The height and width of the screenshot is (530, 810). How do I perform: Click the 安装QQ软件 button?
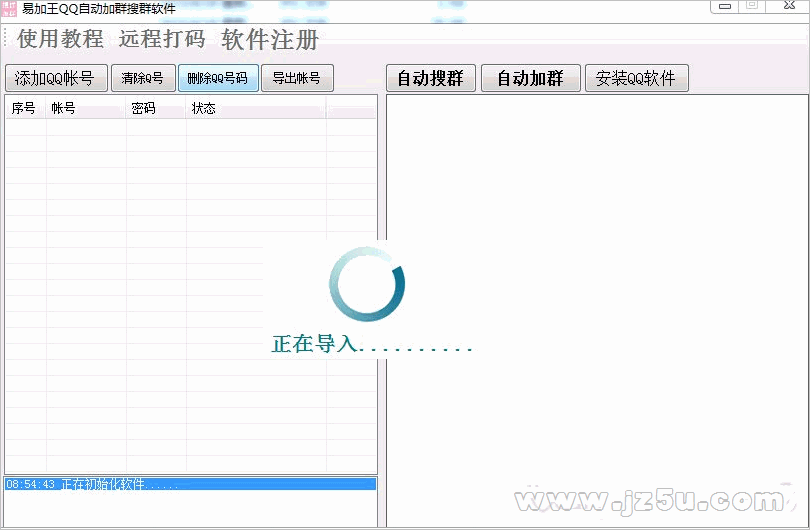pyautogui.click(x=636, y=78)
